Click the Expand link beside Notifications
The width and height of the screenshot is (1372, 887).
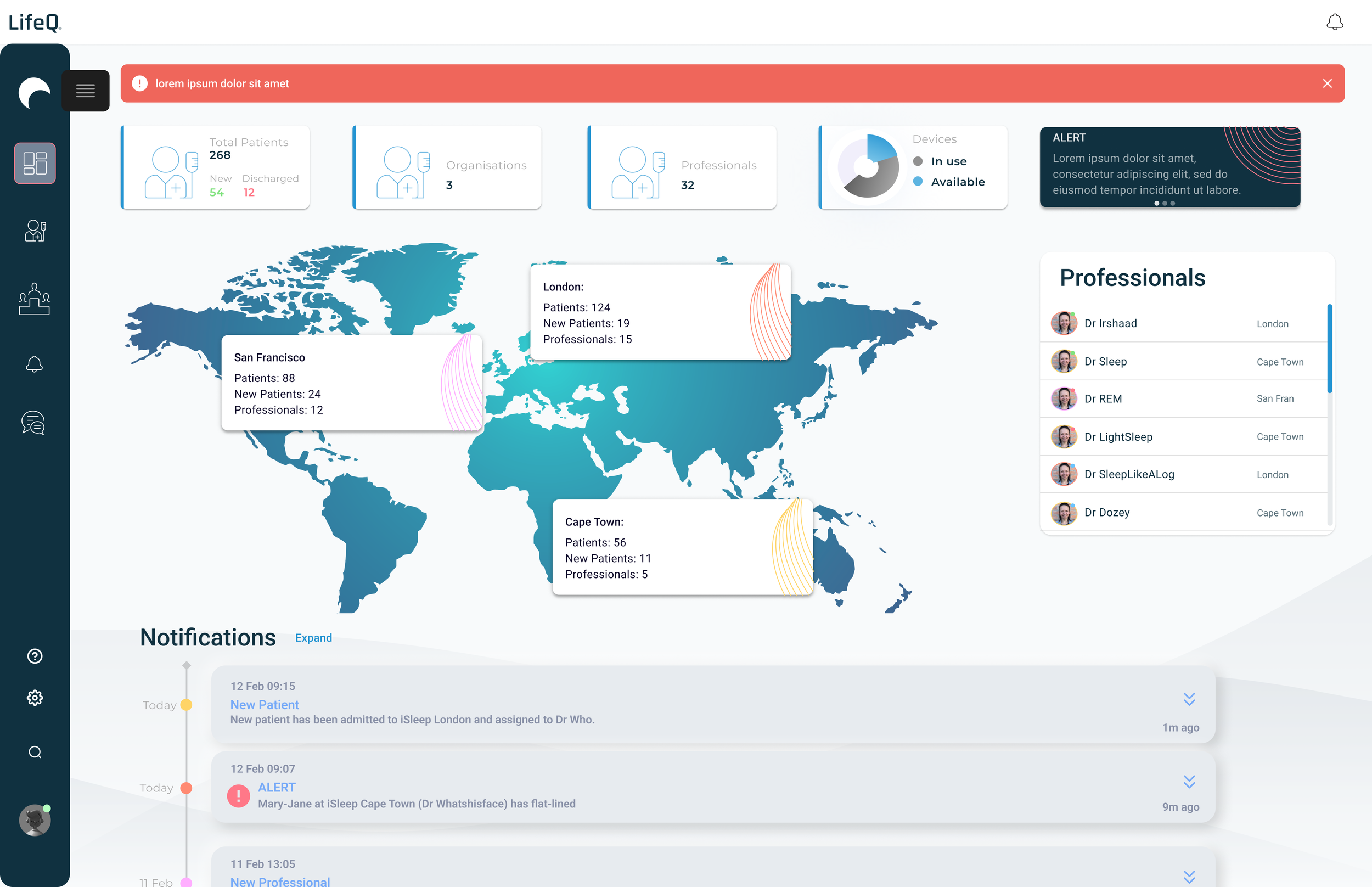tap(313, 638)
